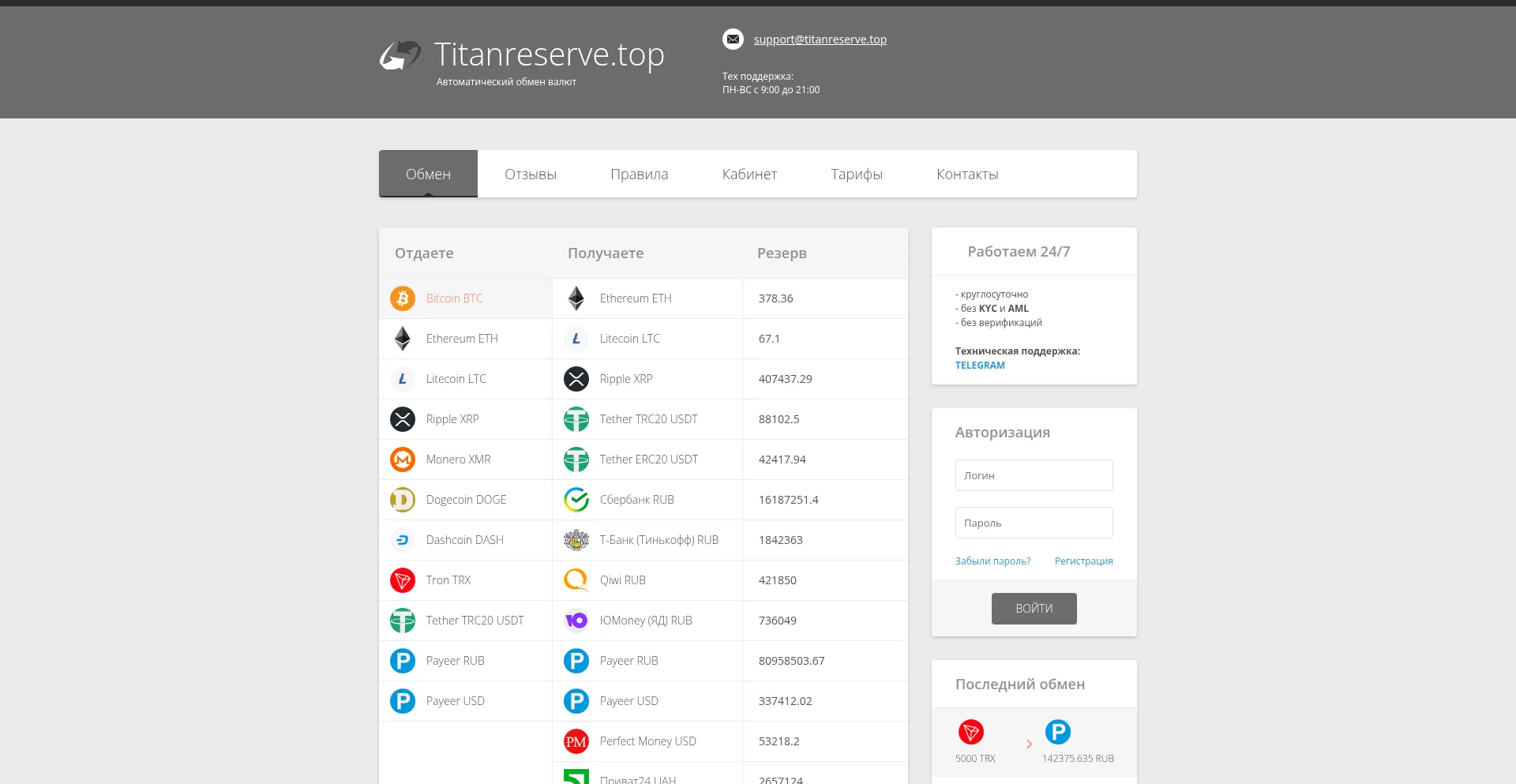Choose Tether ERC20 USDT label
Screen dimensions: 1516x784
tap(649, 460)
